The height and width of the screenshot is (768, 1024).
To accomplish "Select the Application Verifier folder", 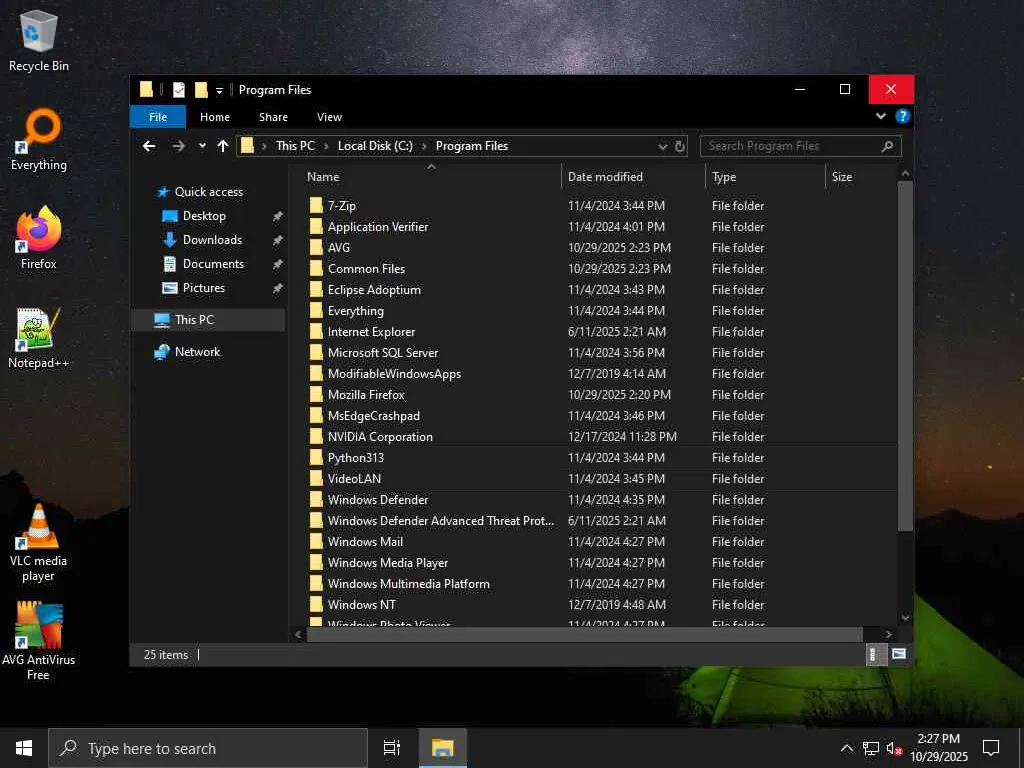I will click(x=378, y=227).
